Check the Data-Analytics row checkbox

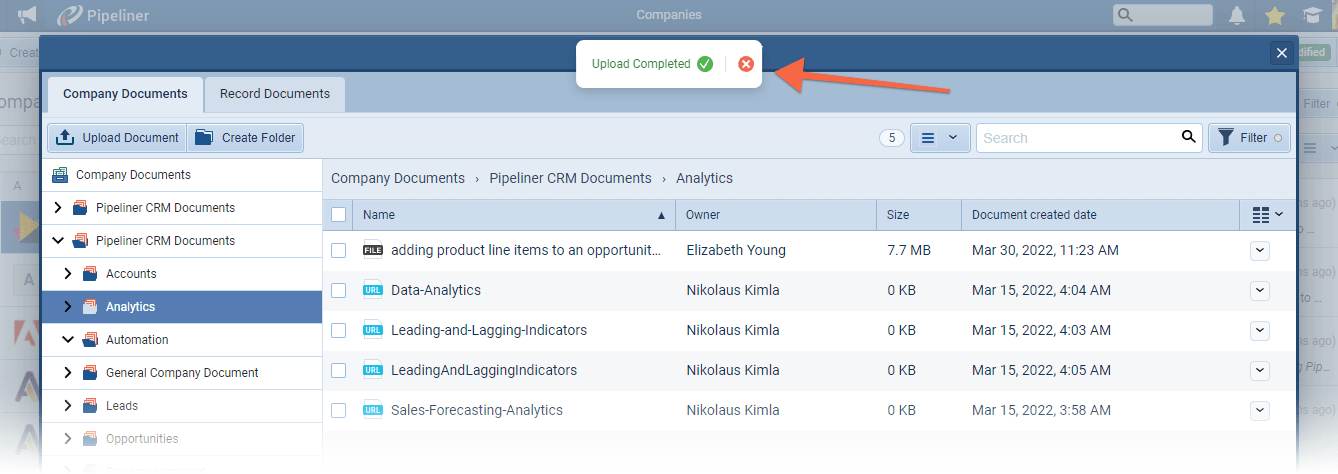pos(339,290)
